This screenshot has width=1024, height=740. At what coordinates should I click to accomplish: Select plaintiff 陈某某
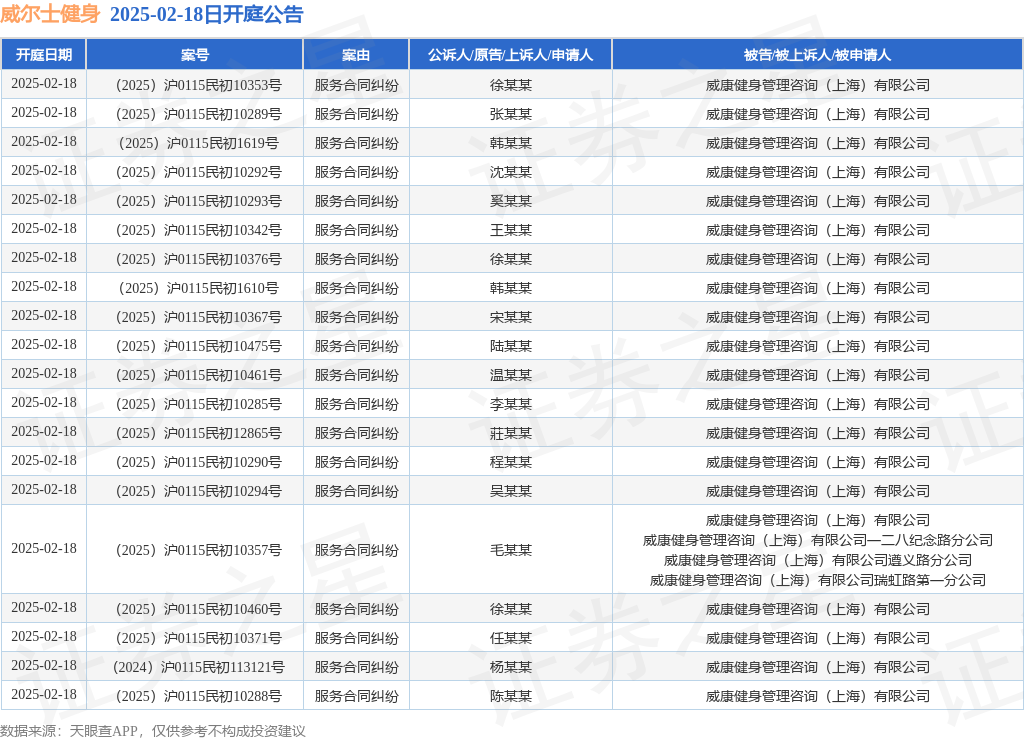point(511,696)
